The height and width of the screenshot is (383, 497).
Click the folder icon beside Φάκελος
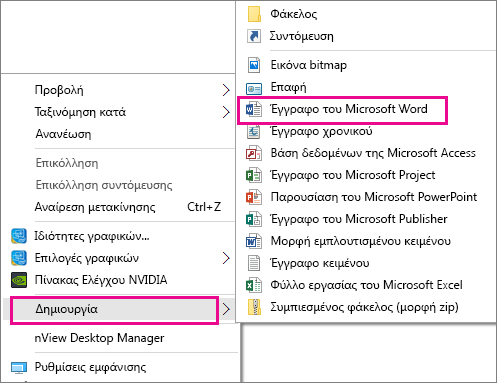(x=254, y=14)
